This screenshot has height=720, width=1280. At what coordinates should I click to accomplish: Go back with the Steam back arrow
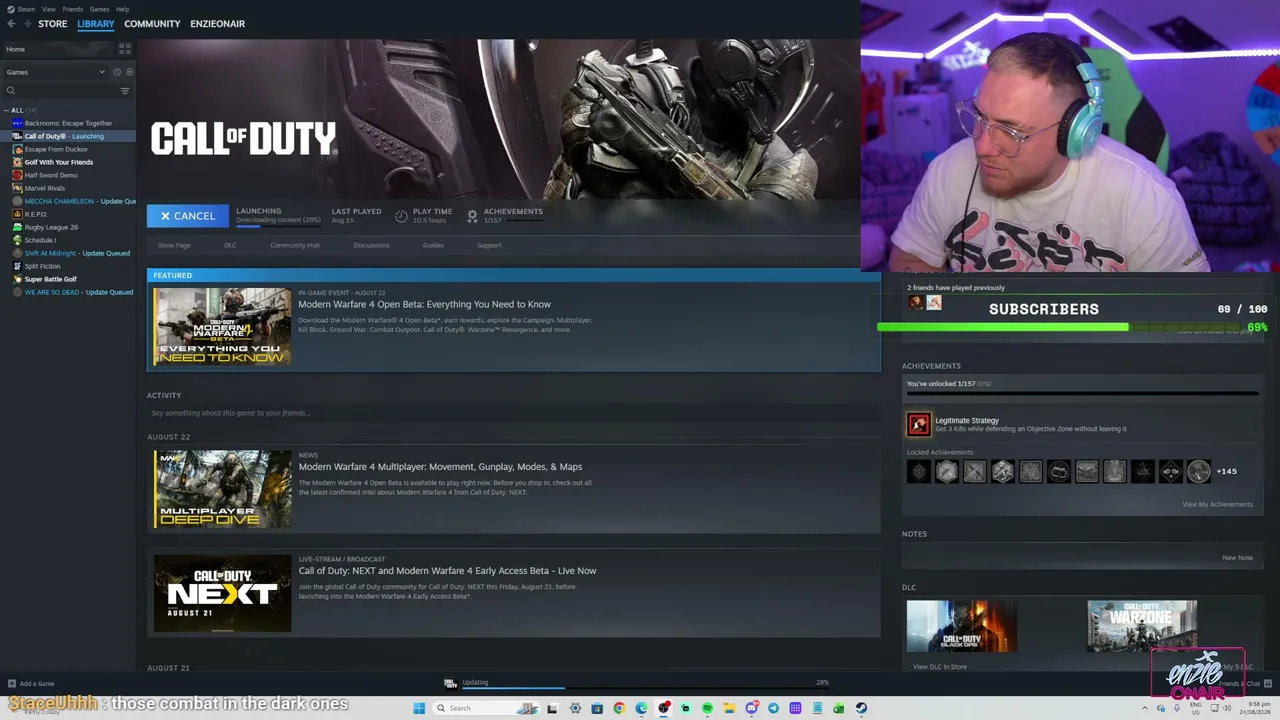click(x=11, y=24)
